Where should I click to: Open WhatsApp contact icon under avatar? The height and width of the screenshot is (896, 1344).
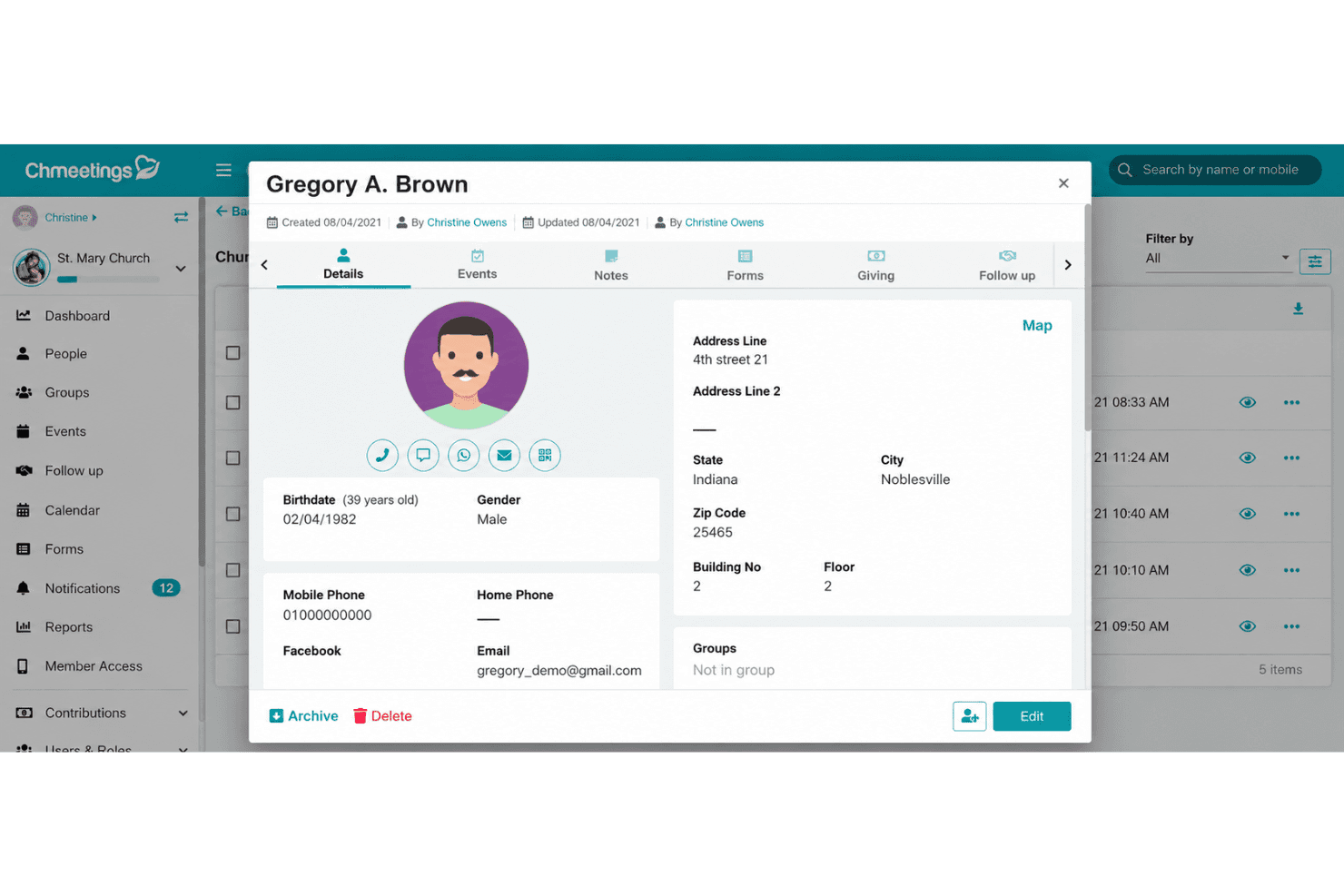[x=464, y=455]
